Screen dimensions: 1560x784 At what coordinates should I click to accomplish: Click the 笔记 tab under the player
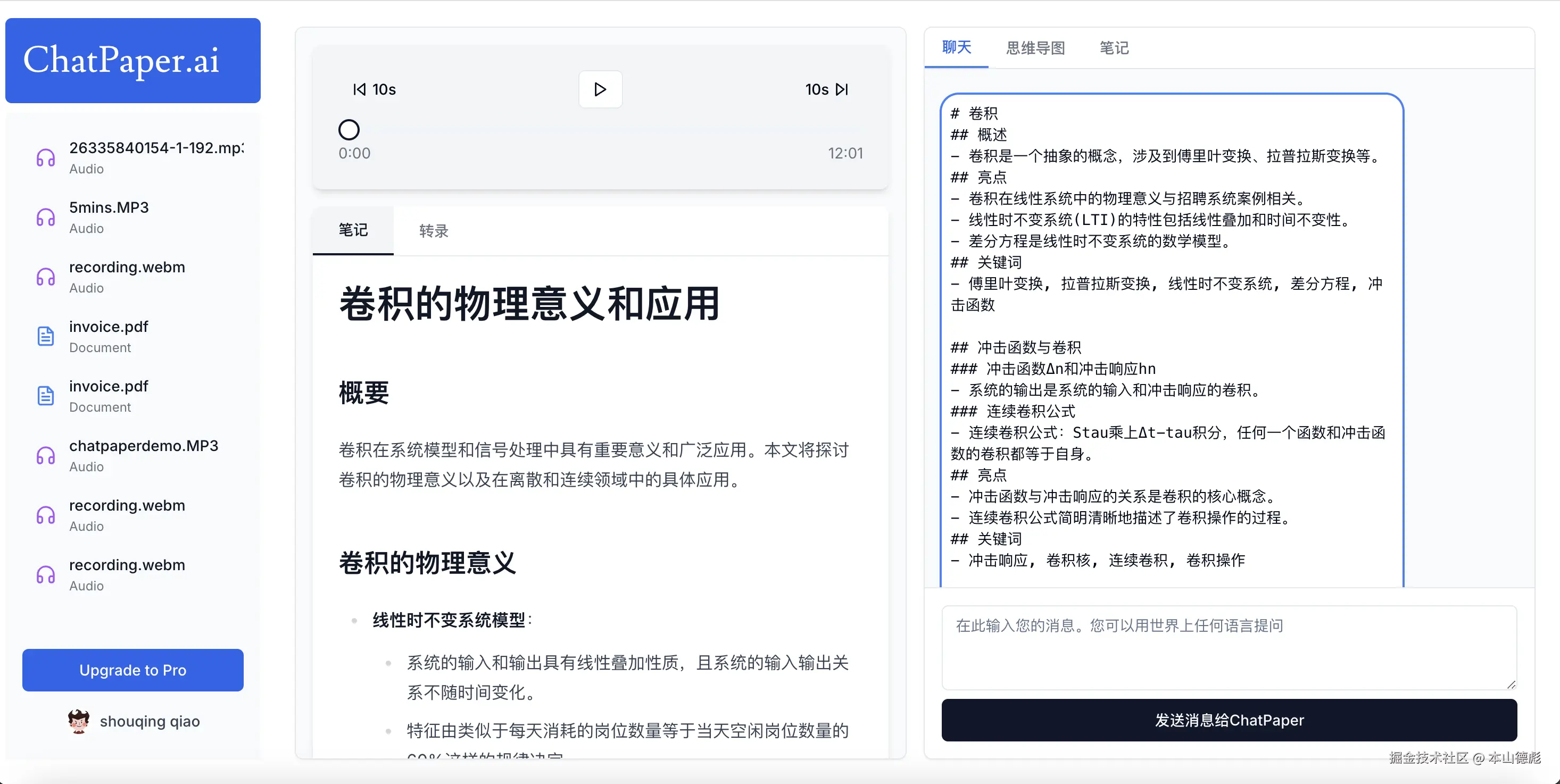pos(353,230)
